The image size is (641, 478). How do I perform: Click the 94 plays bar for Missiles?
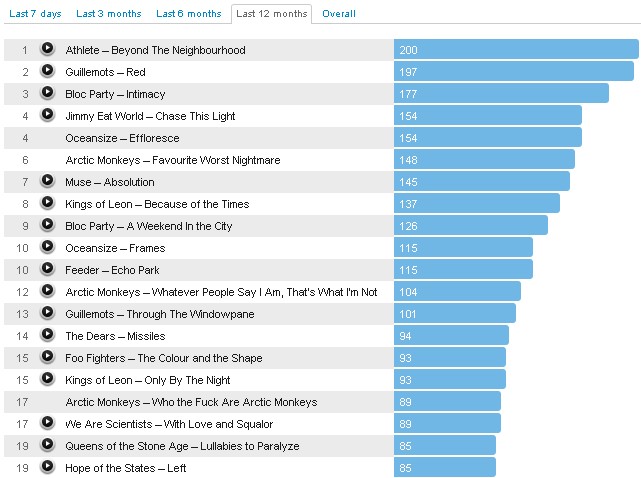pos(451,336)
